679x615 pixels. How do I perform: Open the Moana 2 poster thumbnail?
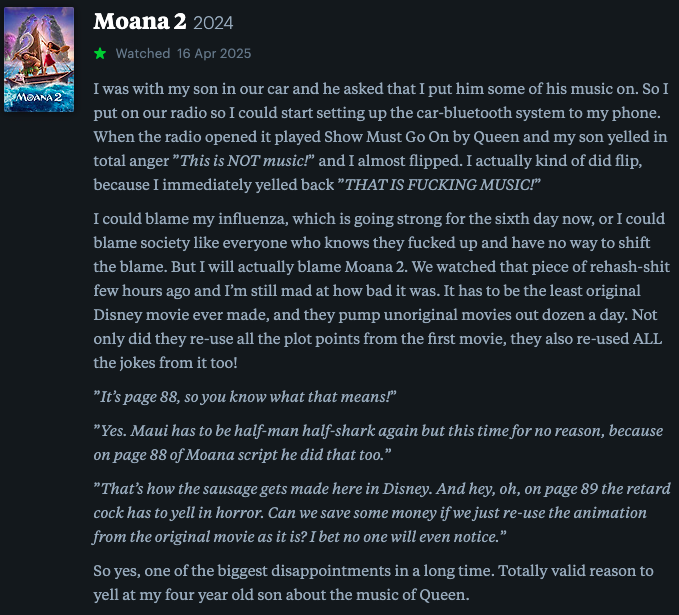pos(39,59)
